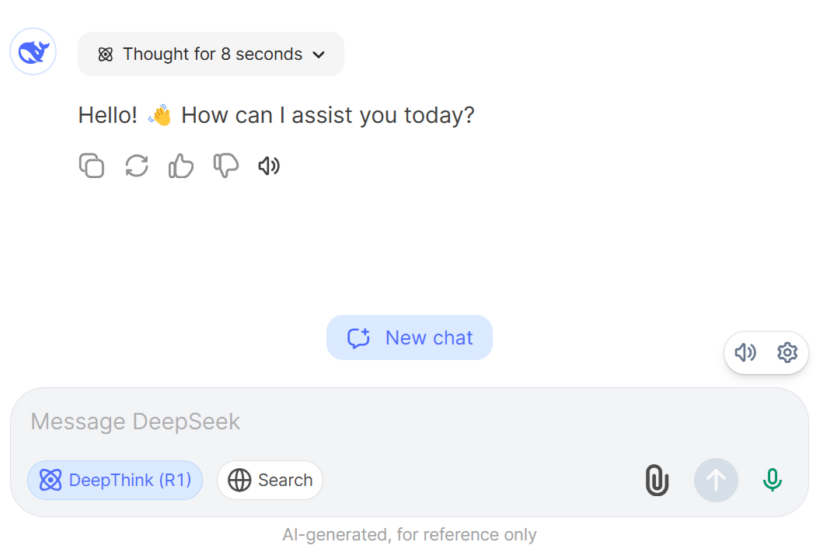This screenshot has width=830, height=549.
Task: Start a New chat
Action: coord(409,338)
